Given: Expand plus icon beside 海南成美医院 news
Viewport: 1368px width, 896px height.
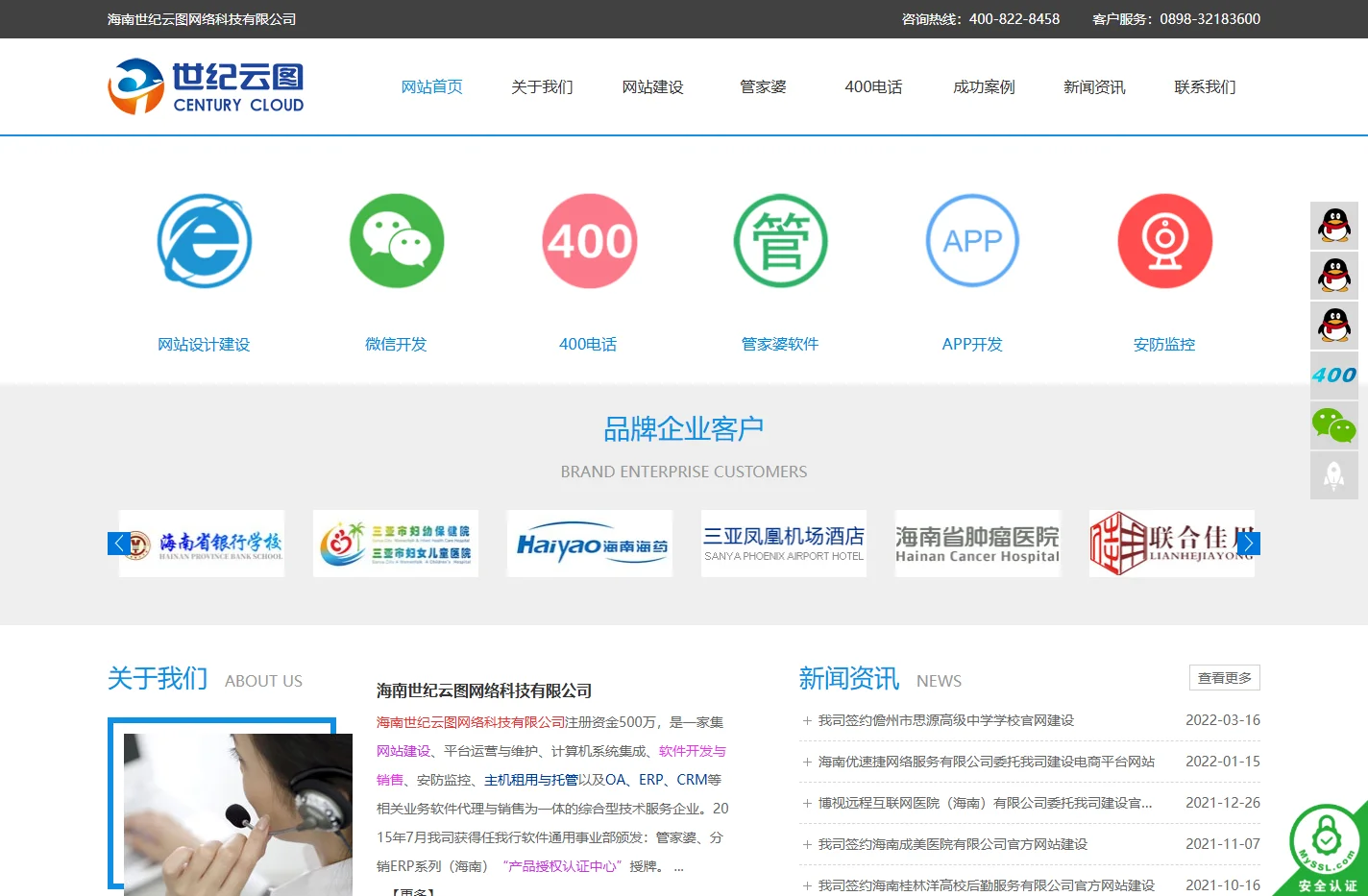Looking at the screenshot, I should click(x=807, y=844).
